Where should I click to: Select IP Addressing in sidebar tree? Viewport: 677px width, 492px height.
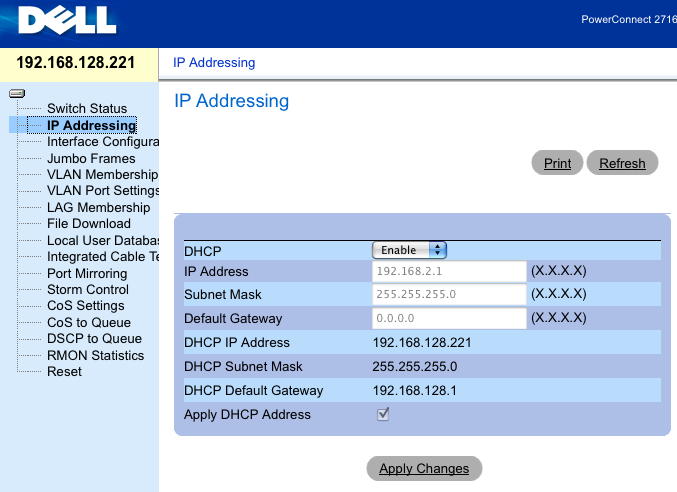click(x=92, y=125)
